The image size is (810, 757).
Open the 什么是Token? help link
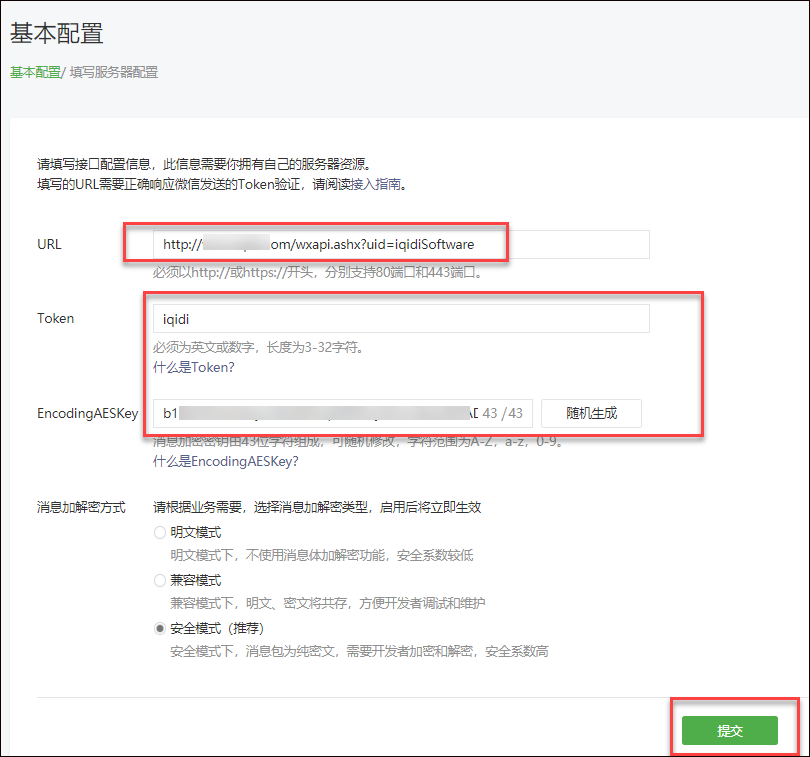coord(194,367)
